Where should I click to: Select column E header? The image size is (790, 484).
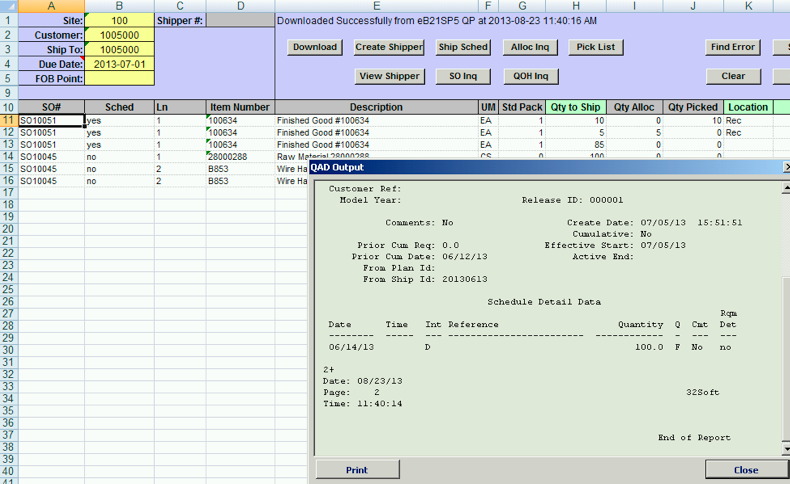pyautogui.click(x=376, y=6)
